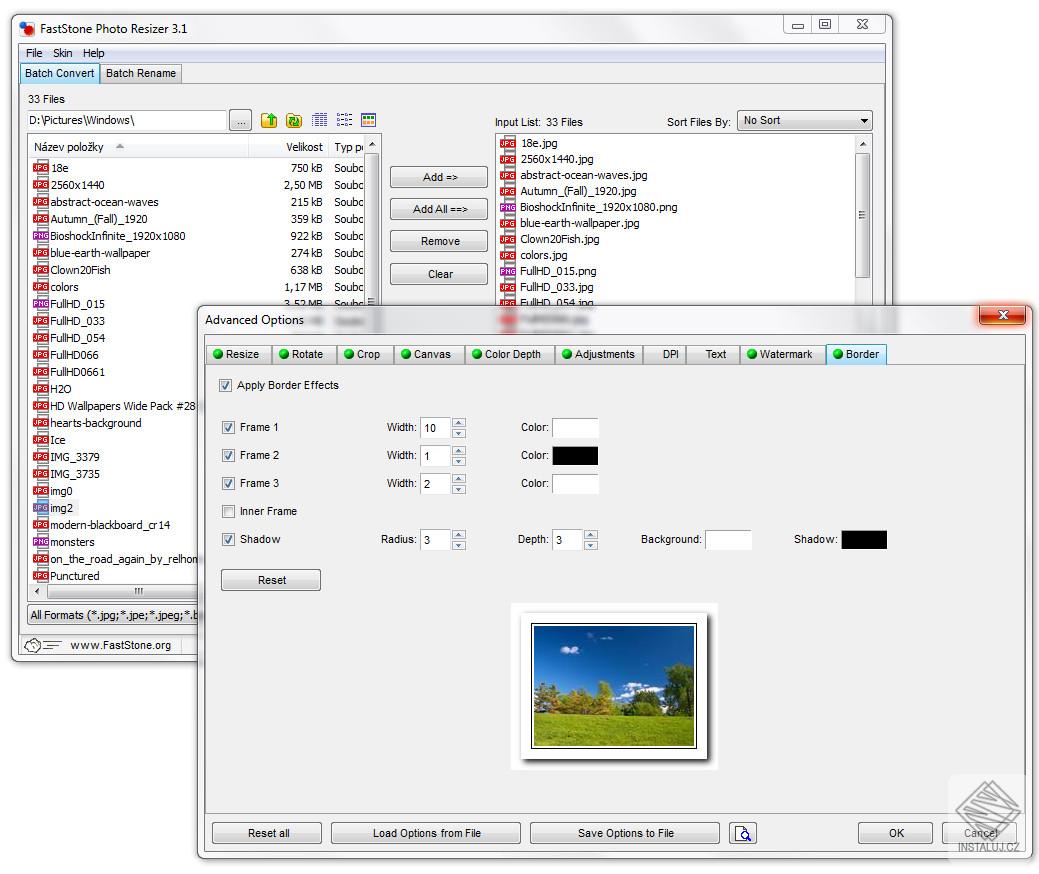Increase Frame 2 width with up arrow
The height and width of the screenshot is (874, 1039).
(x=459, y=450)
